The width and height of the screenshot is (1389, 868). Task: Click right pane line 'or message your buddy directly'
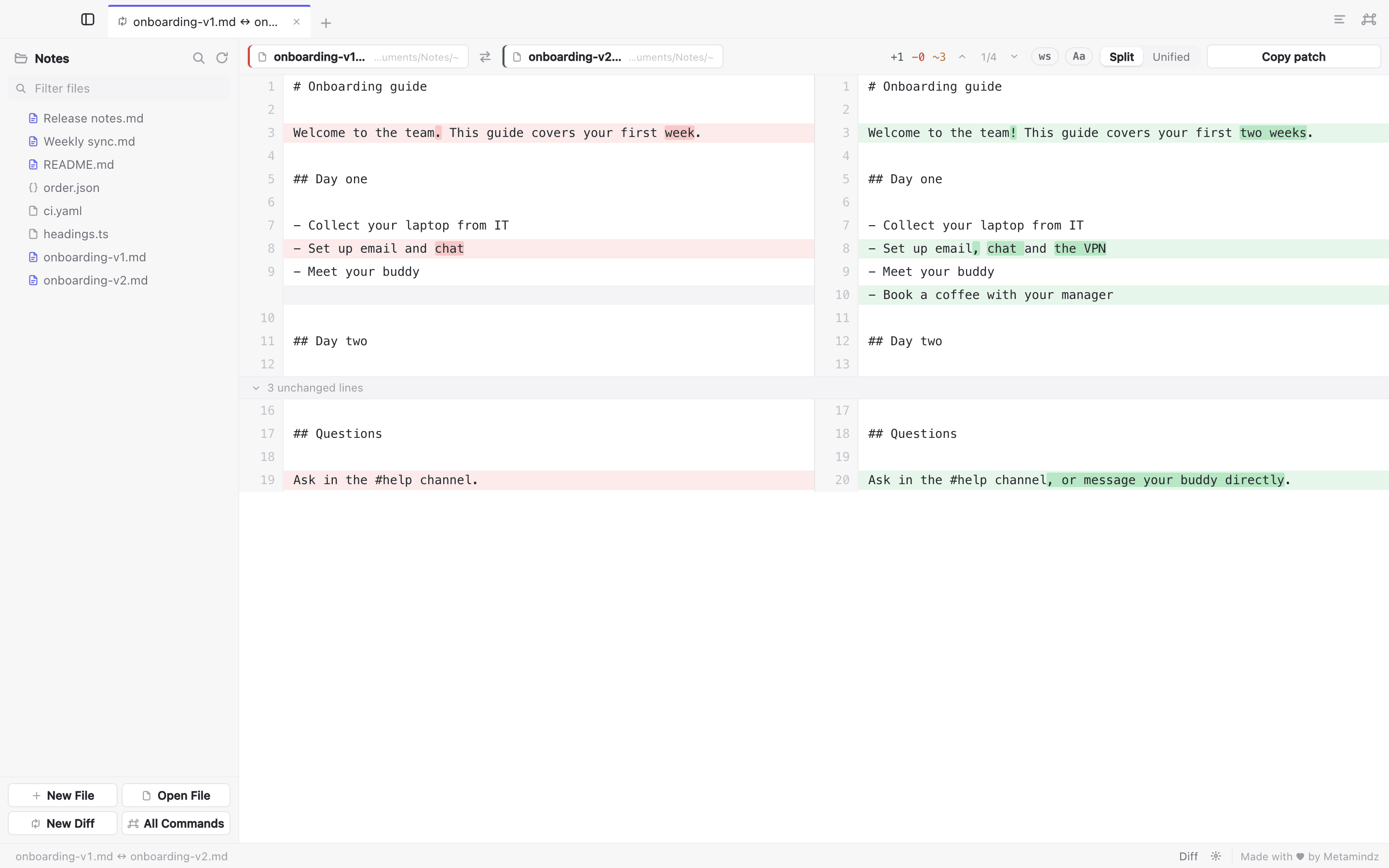pyautogui.click(x=1123, y=480)
